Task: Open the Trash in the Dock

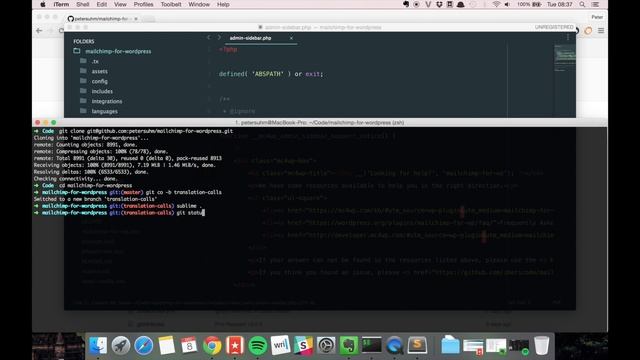Action: pos(542,345)
